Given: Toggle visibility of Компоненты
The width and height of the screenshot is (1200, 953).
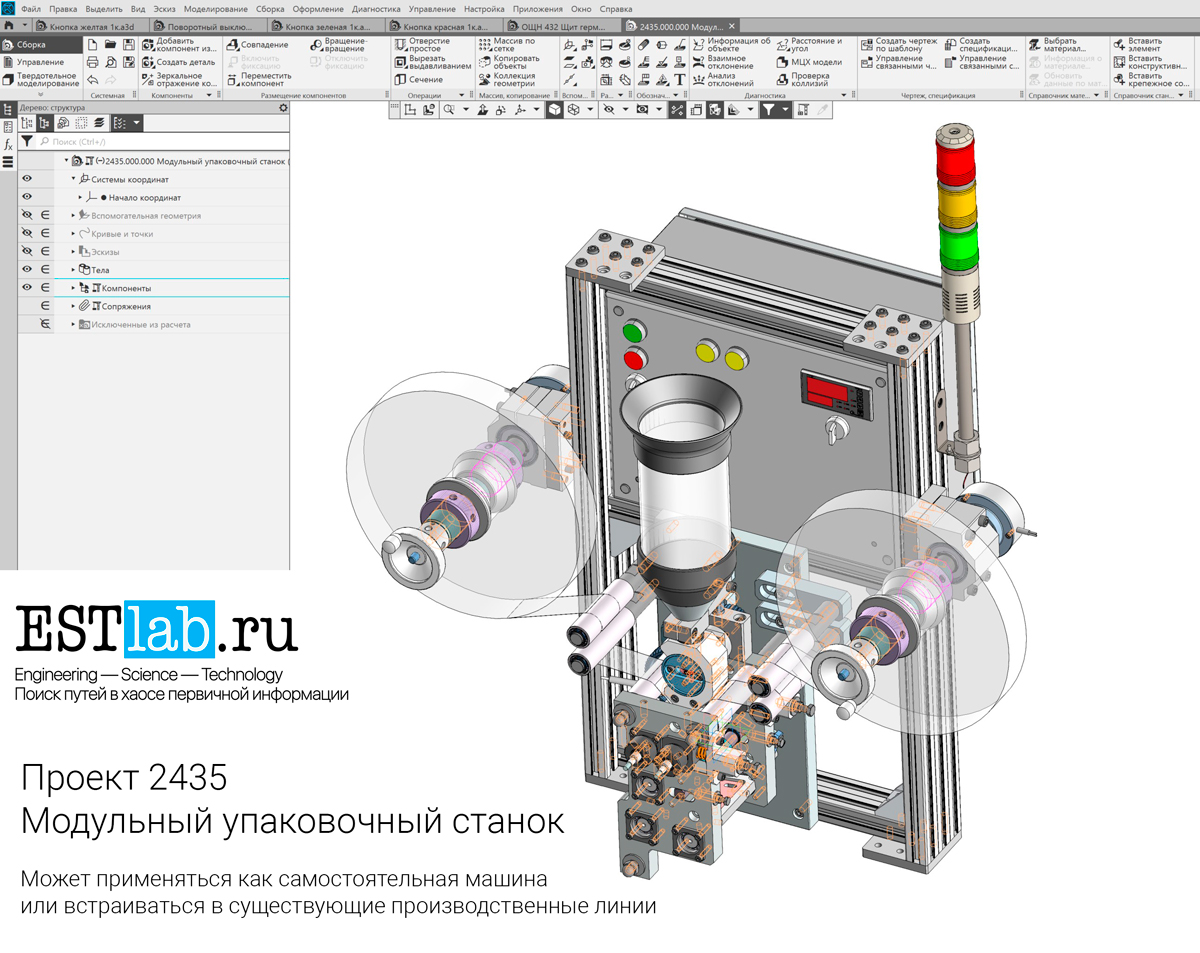Looking at the screenshot, I should pyautogui.click(x=27, y=287).
